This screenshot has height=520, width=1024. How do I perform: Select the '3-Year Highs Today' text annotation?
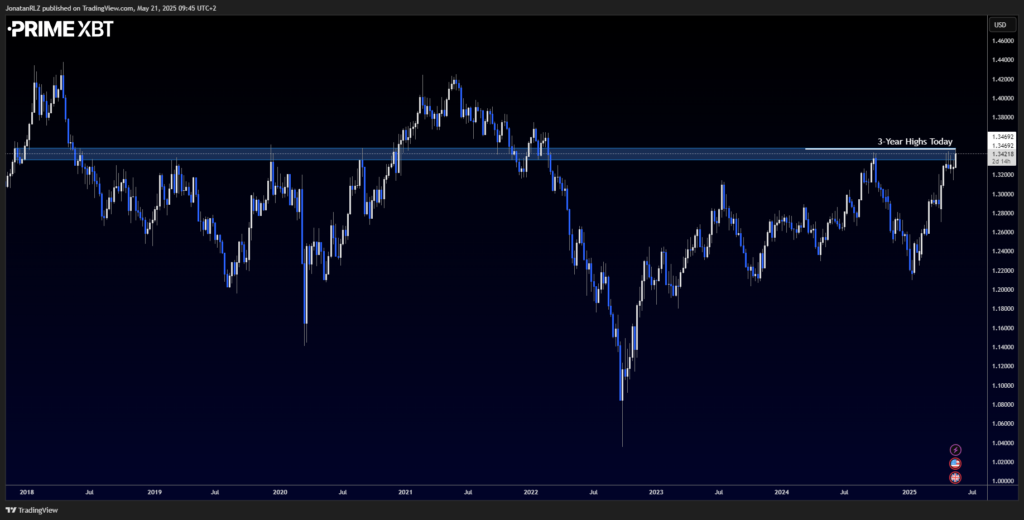914,141
